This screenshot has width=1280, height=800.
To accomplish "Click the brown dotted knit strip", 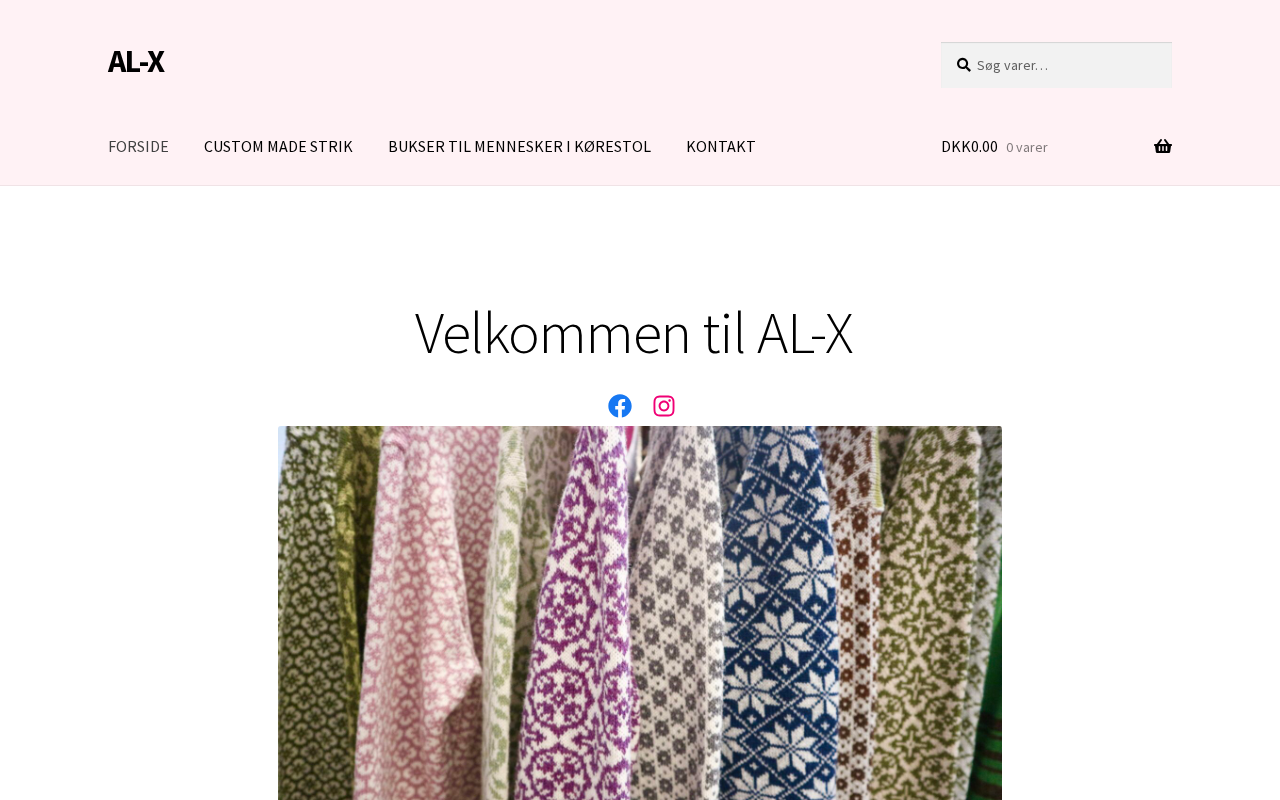I will (x=858, y=620).
